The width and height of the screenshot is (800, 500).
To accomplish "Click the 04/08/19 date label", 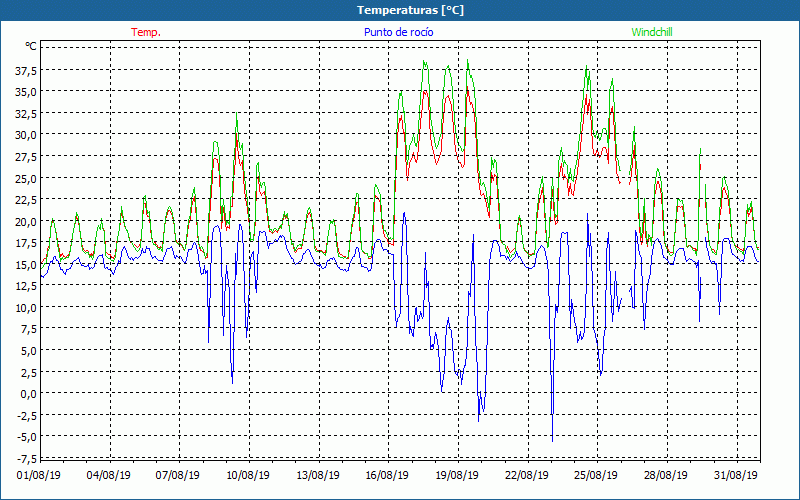I will (x=109, y=476).
